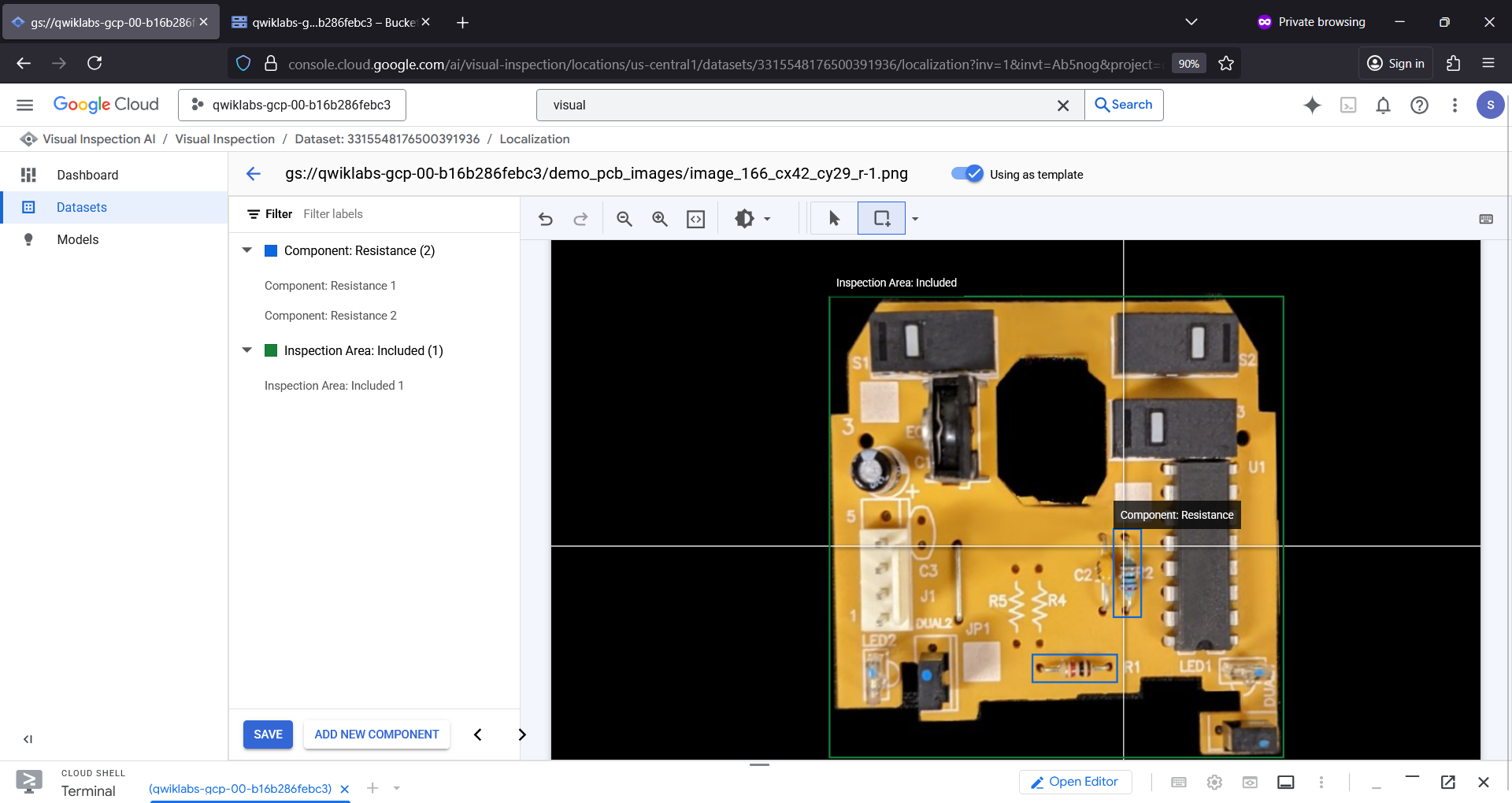Open brightness settings dropdown arrow

(767, 219)
